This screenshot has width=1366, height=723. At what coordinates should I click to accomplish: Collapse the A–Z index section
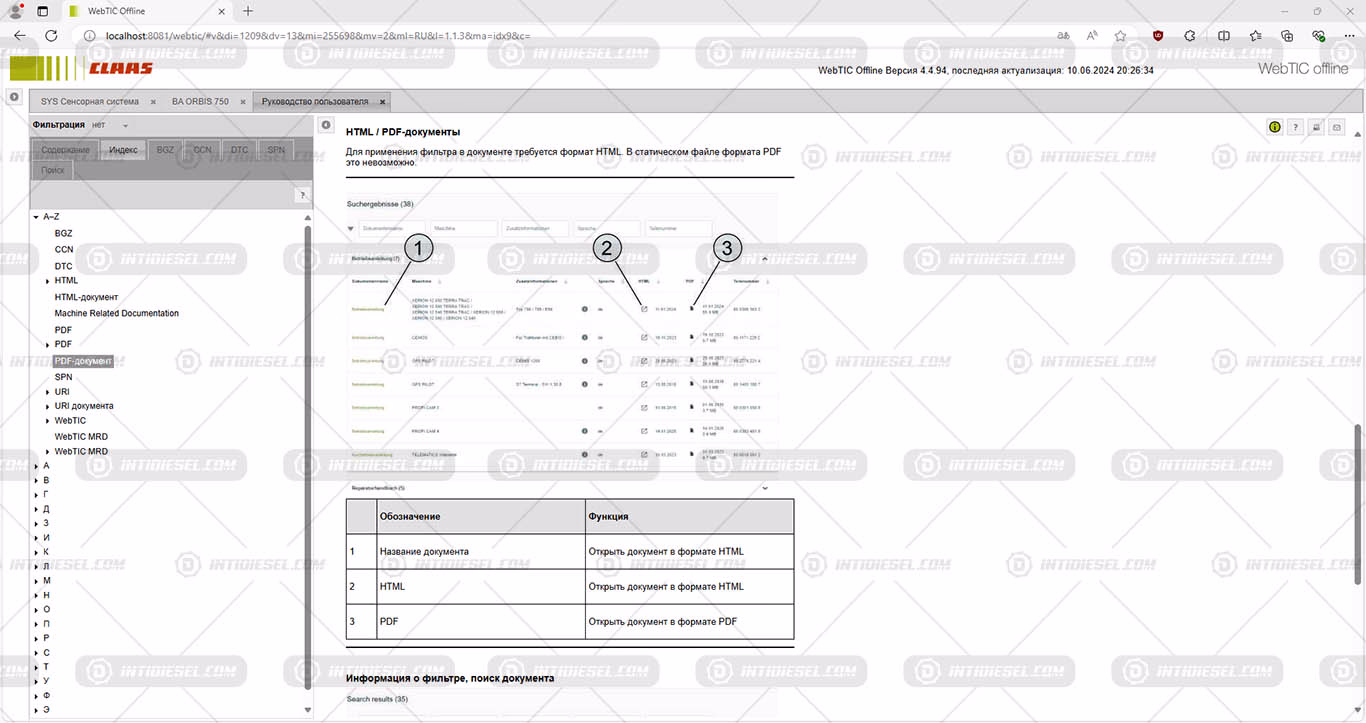coord(36,217)
